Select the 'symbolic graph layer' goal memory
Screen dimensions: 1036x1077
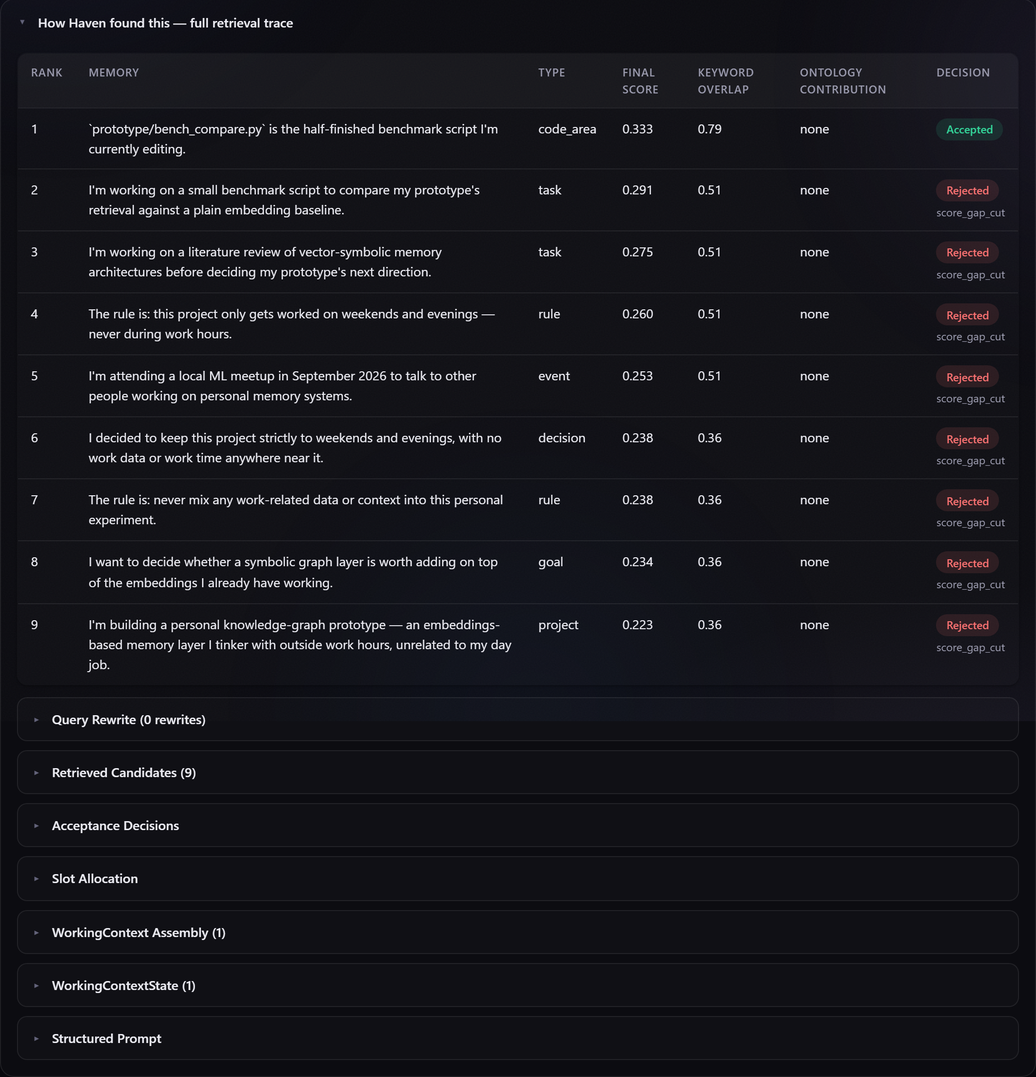[x=293, y=571]
